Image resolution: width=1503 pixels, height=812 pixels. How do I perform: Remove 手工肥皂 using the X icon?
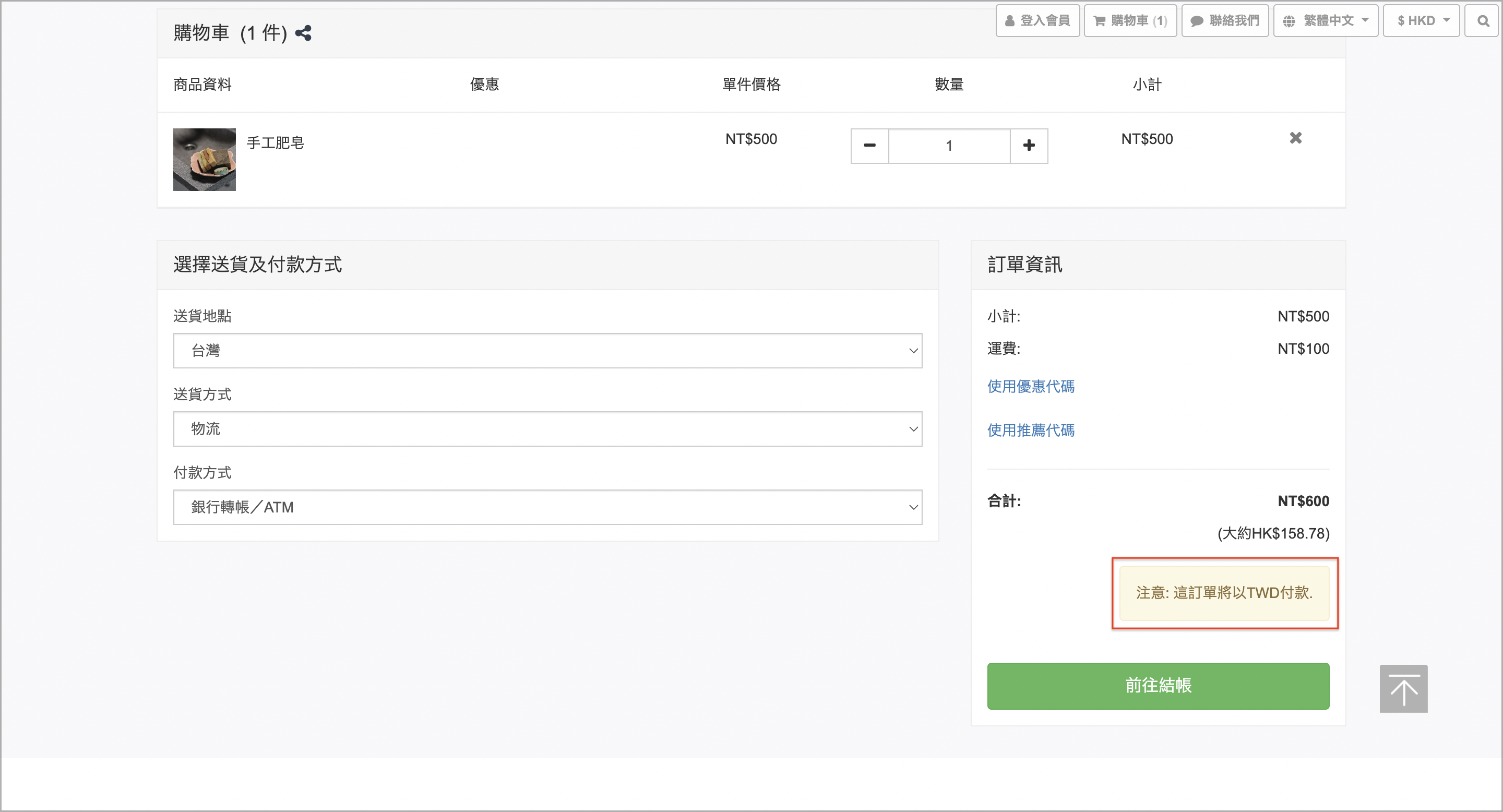[x=1295, y=138]
